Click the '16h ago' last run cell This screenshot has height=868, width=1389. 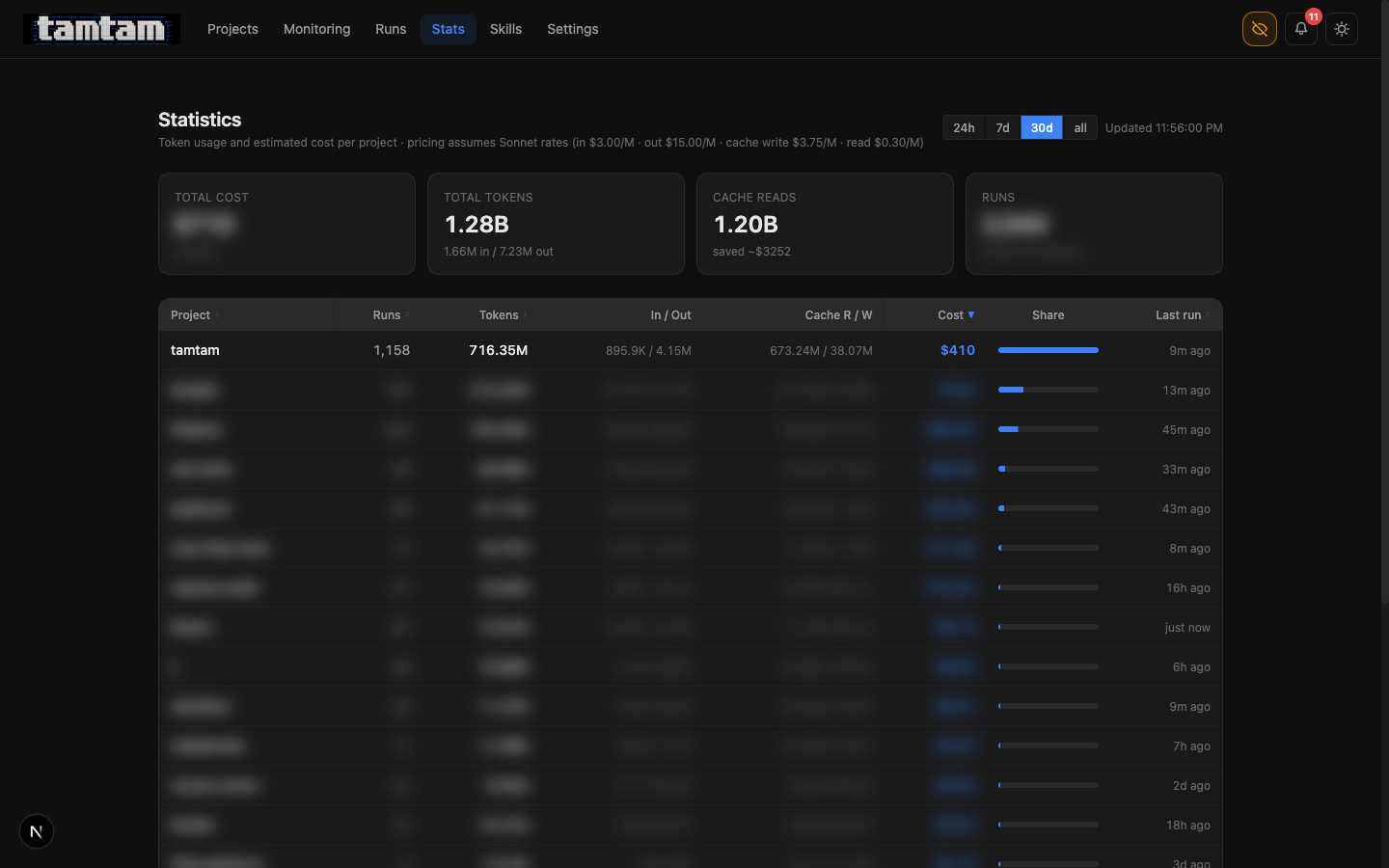pos(1187,588)
